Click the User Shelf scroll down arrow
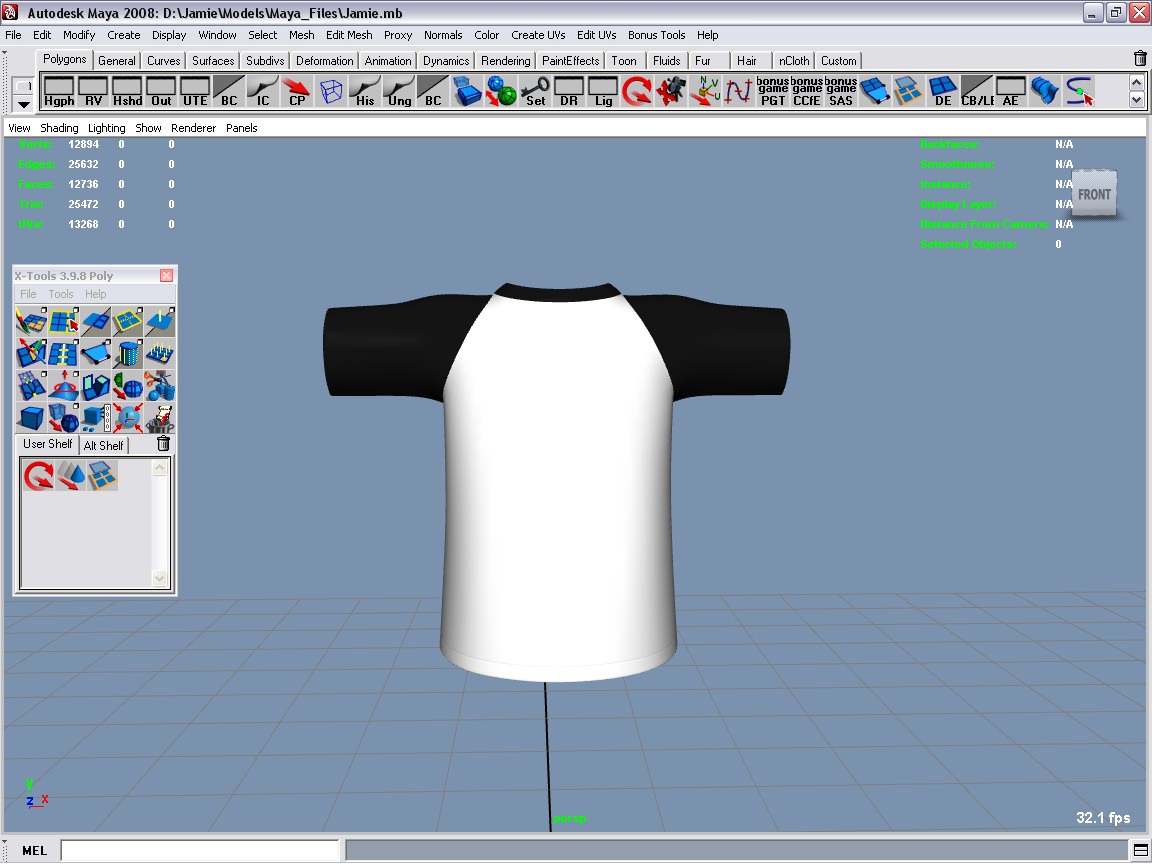This screenshot has width=1152, height=864. pyautogui.click(x=159, y=579)
